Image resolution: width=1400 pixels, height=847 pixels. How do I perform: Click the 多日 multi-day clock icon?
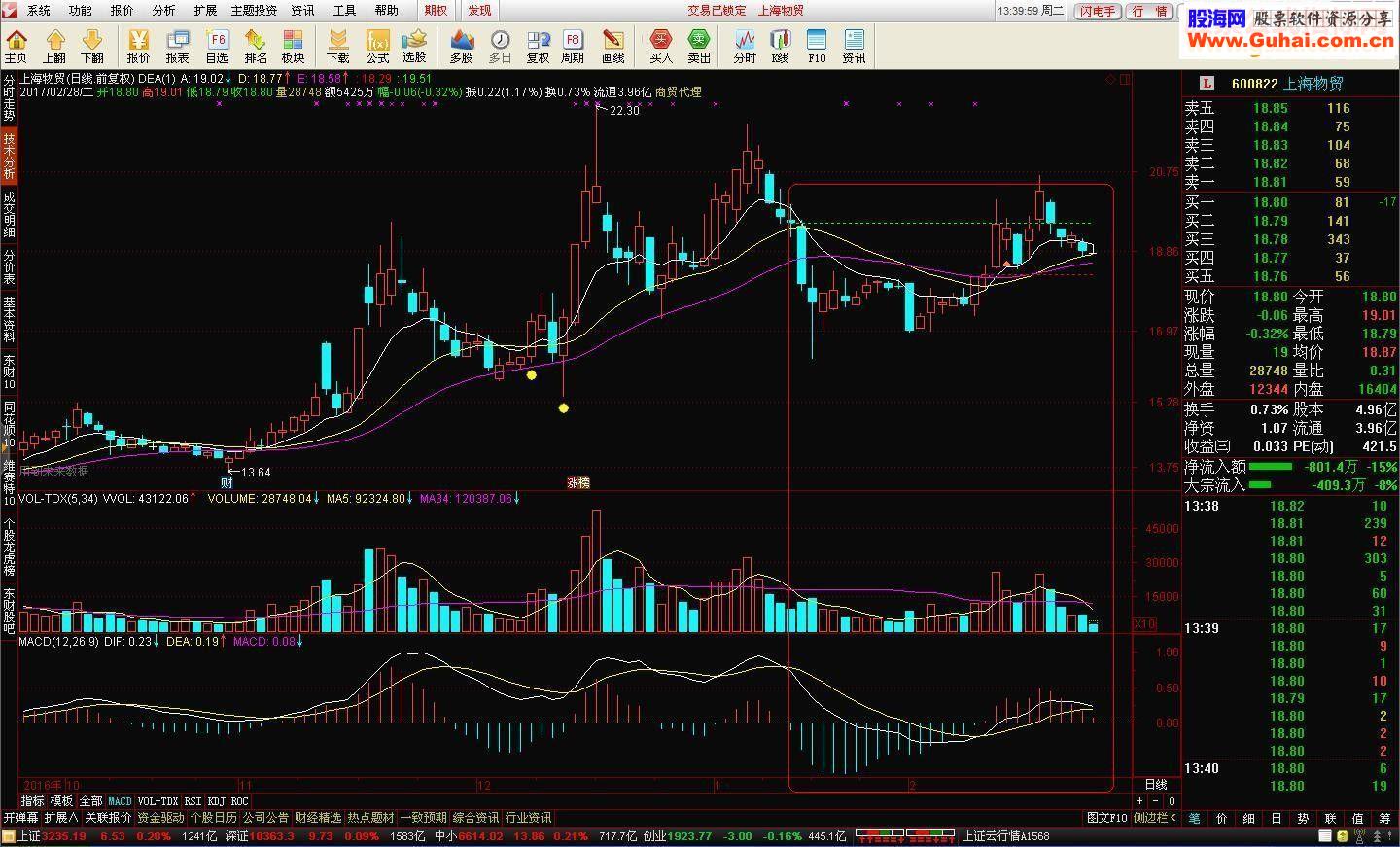500,46
